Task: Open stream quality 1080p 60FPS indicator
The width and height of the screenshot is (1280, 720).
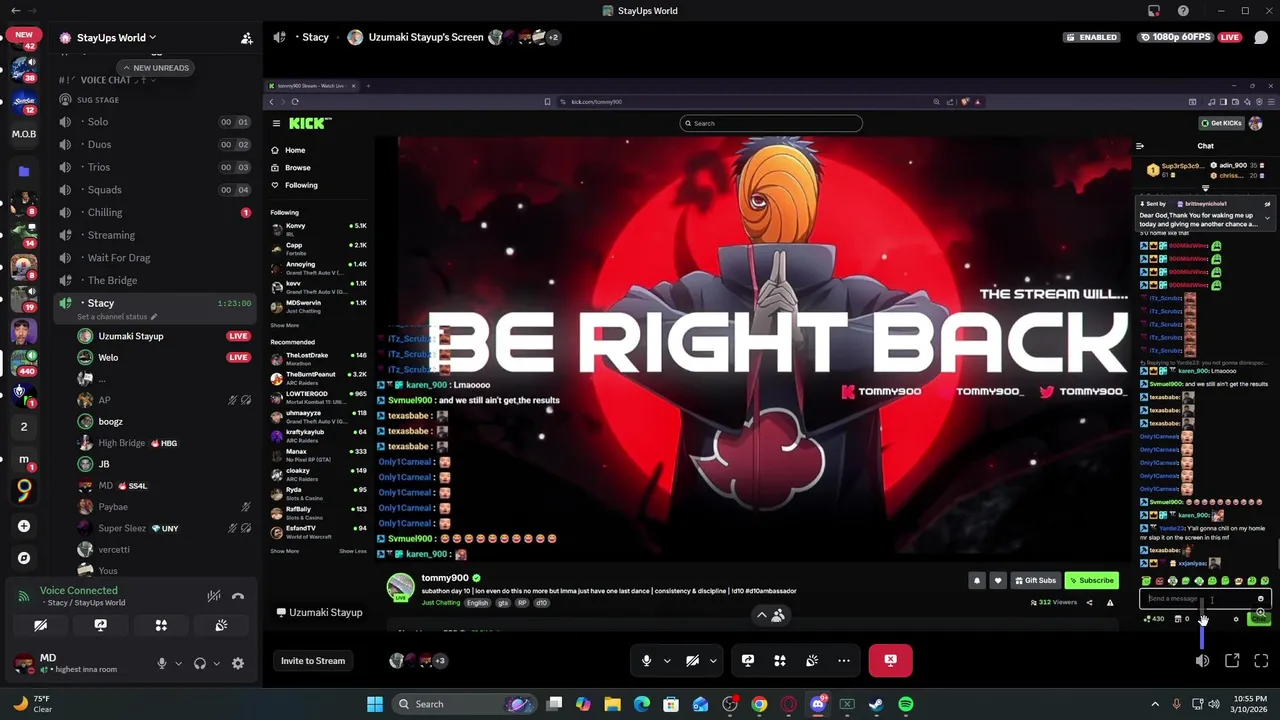Action: 1177,37
